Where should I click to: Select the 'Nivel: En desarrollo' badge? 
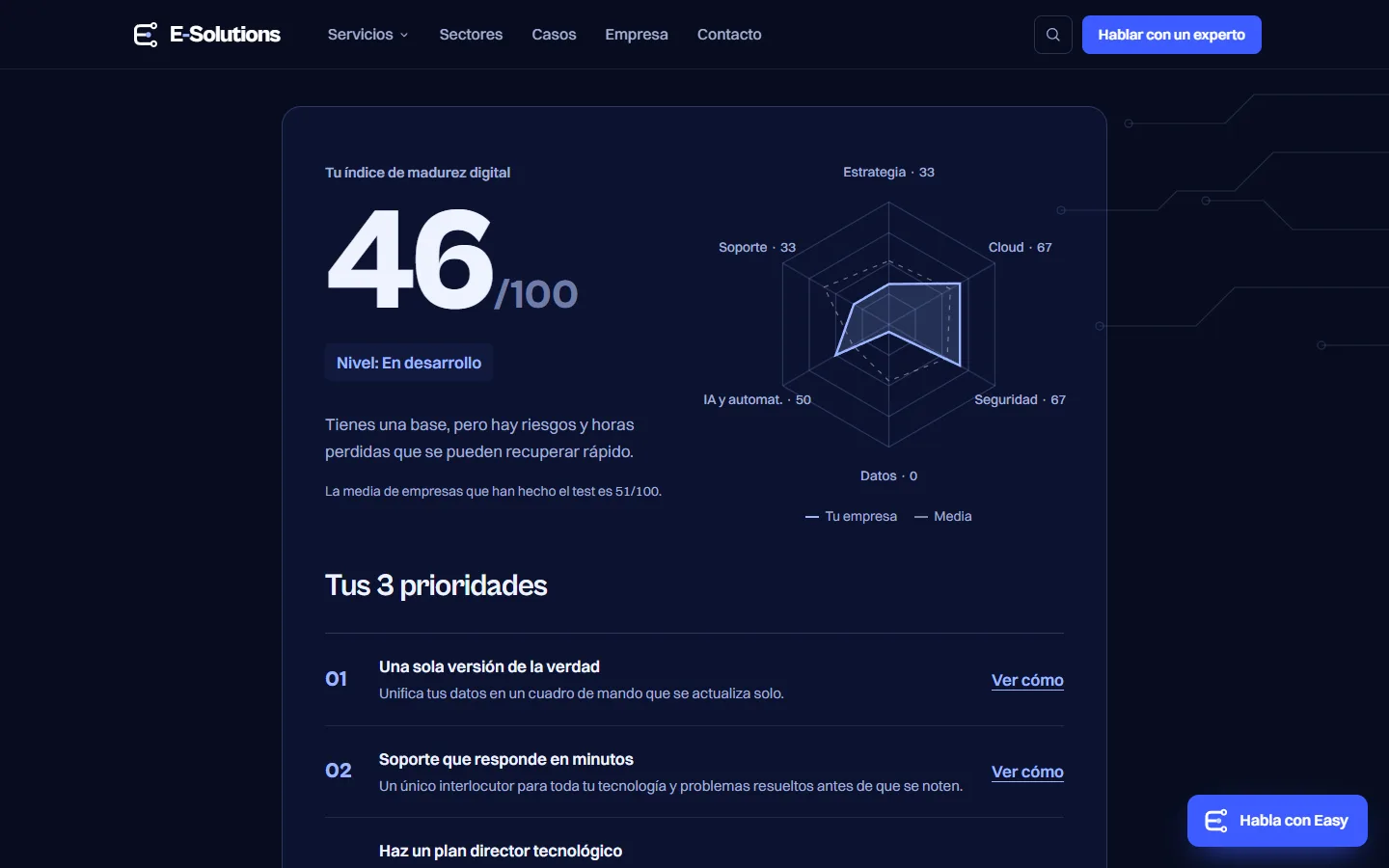pyautogui.click(x=409, y=363)
